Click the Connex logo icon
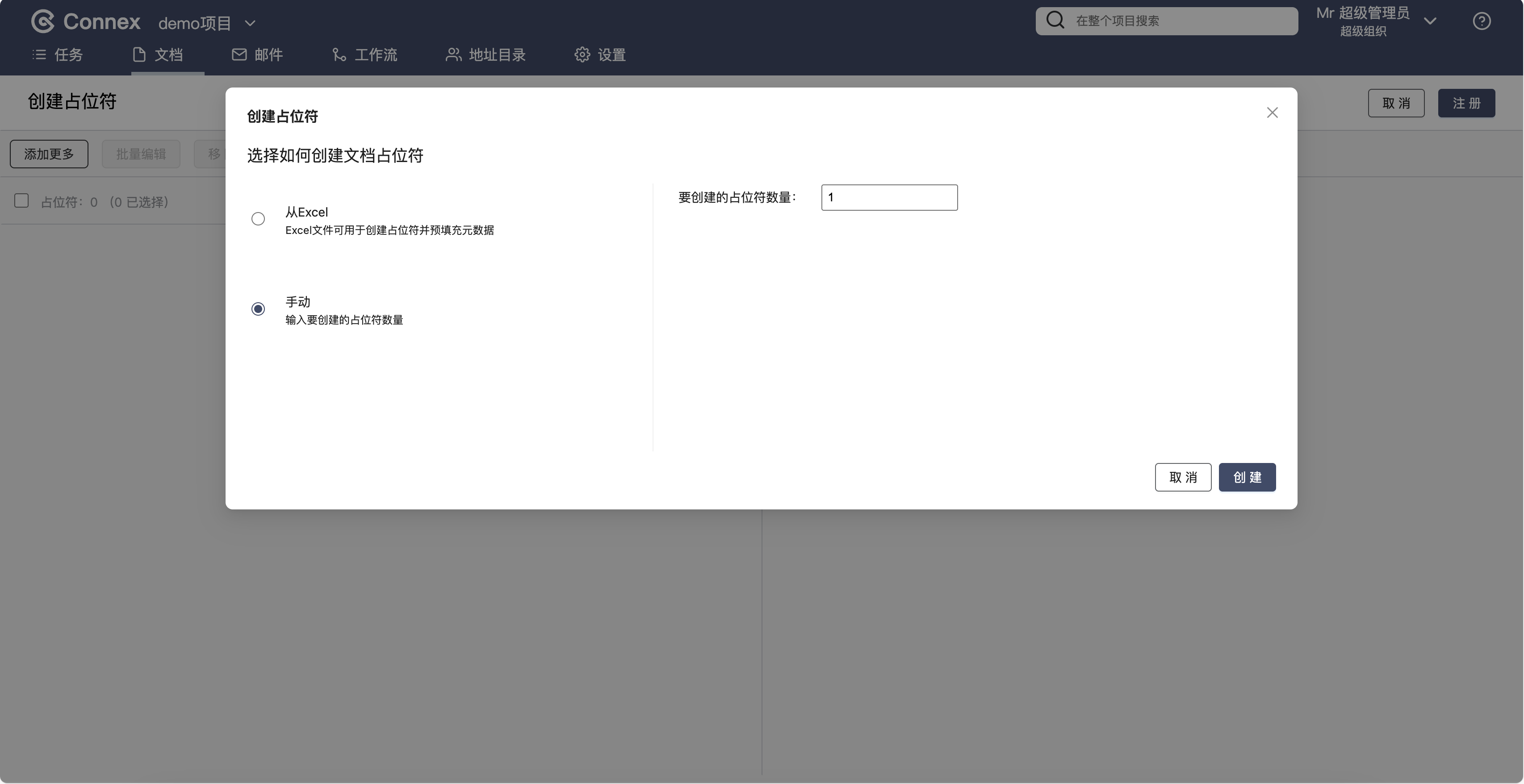 click(x=42, y=22)
